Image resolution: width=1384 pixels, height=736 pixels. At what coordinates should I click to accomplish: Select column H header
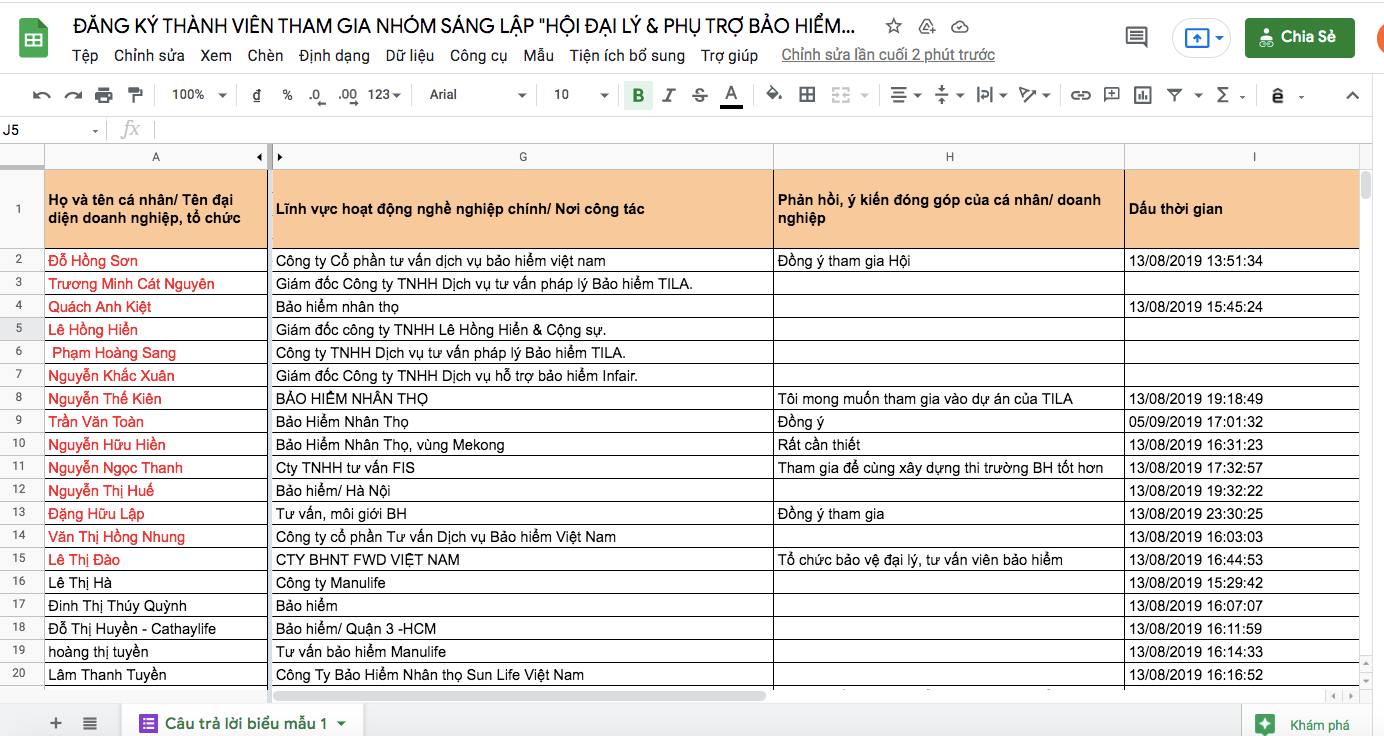point(949,157)
